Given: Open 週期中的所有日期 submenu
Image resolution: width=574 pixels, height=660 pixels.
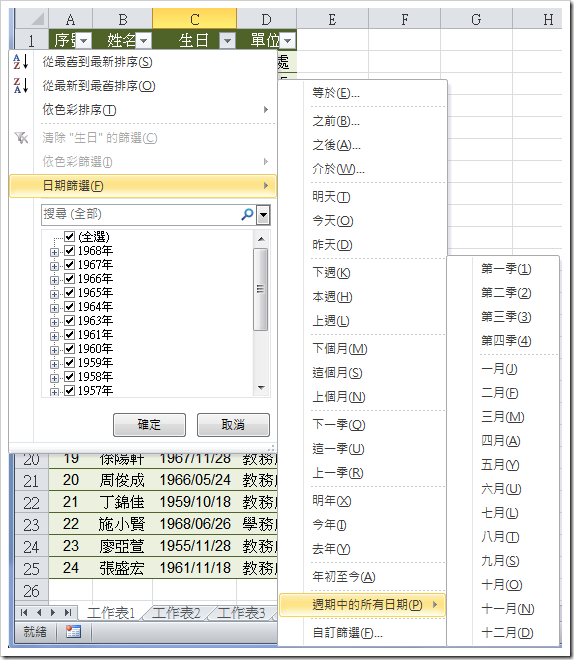Looking at the screenshot, I should point(362,605).
